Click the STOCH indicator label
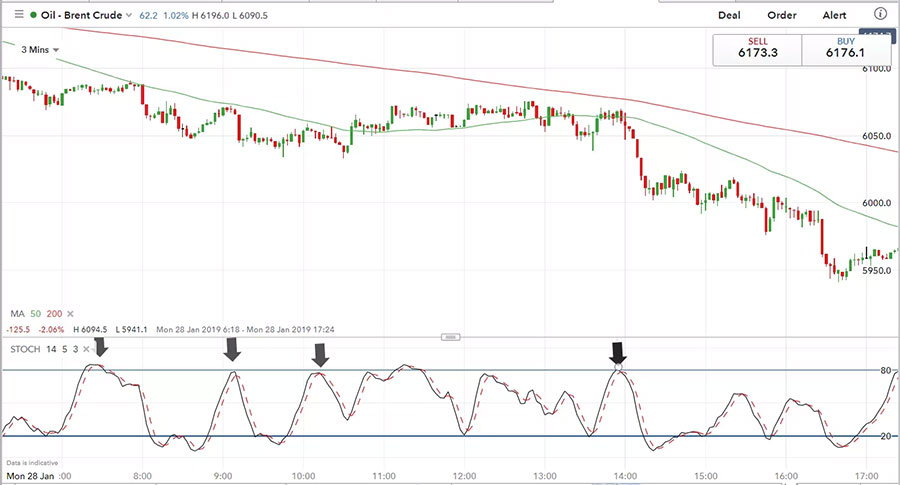Screen dimensions: 900x485 [25, 349]
